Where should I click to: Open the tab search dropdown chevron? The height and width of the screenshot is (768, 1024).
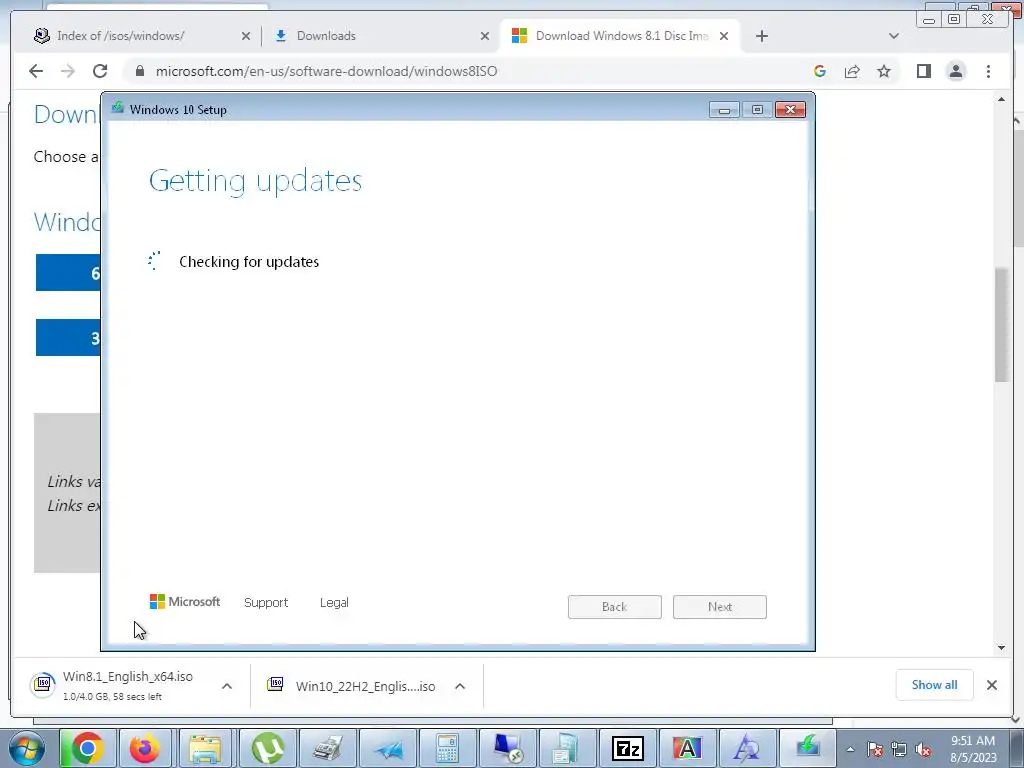tap(894, 36)
